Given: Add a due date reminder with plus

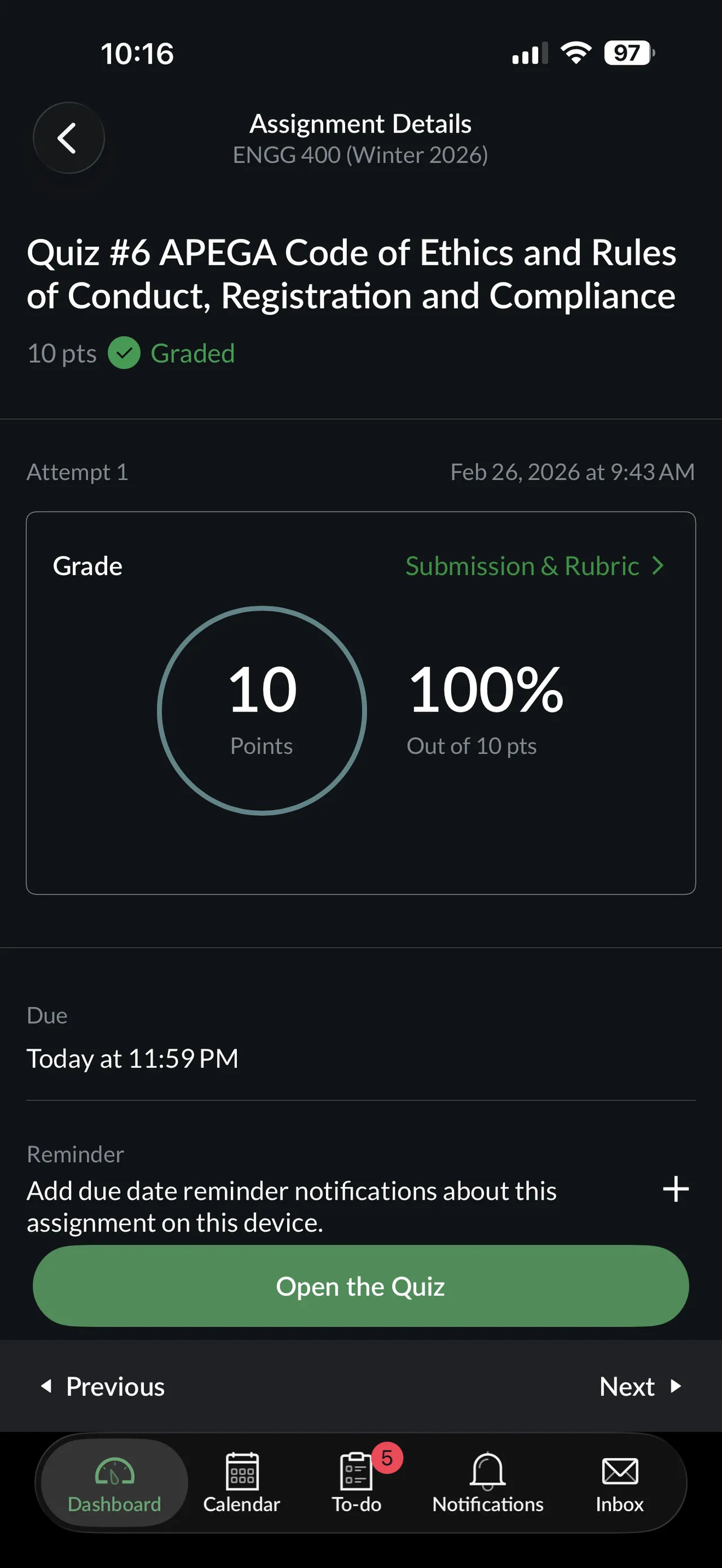Looking at the screenshot, I should click(x=676, y=1189).
